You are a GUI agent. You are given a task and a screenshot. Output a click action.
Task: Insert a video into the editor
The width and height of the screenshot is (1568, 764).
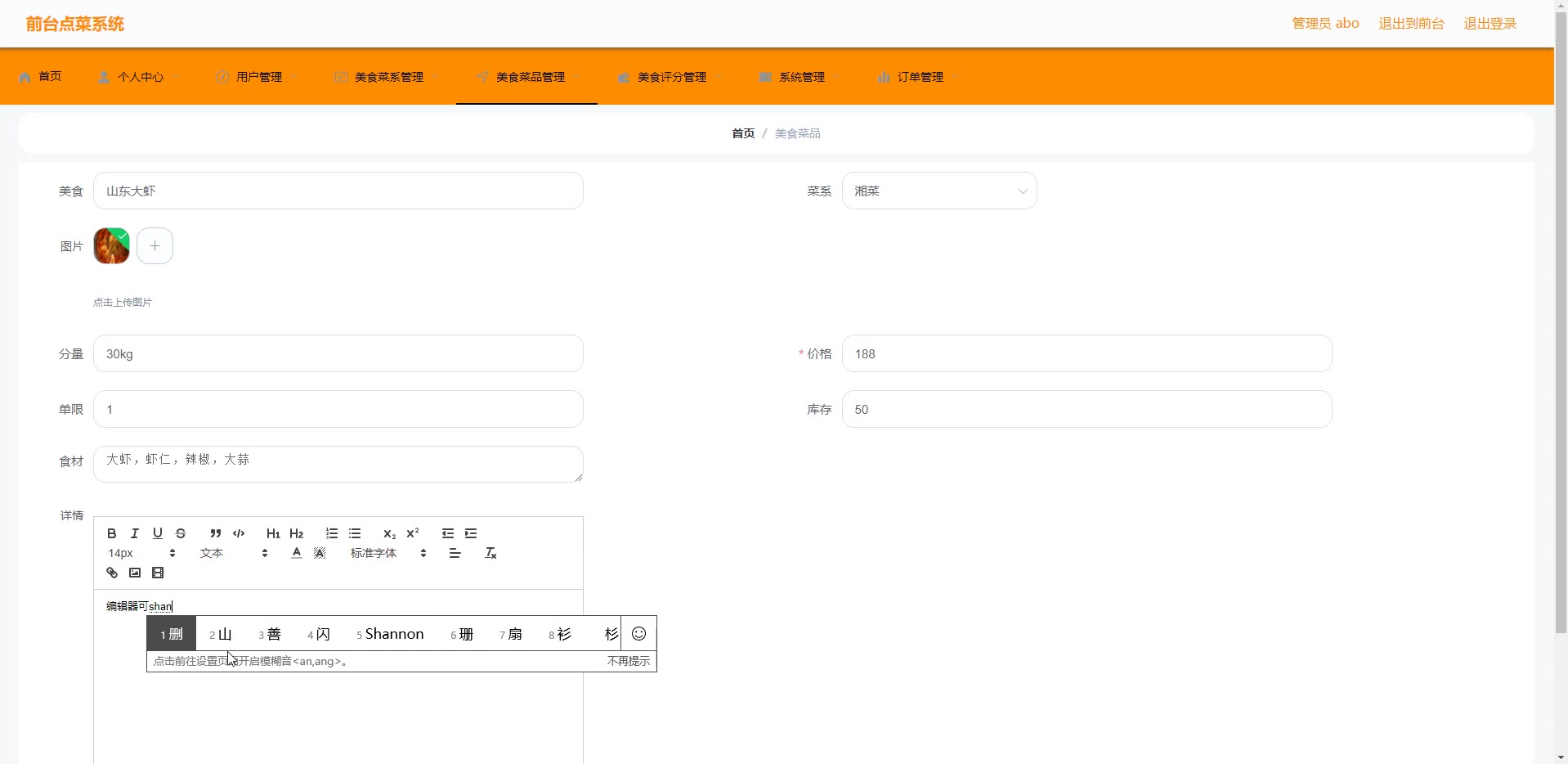[158, 573]
